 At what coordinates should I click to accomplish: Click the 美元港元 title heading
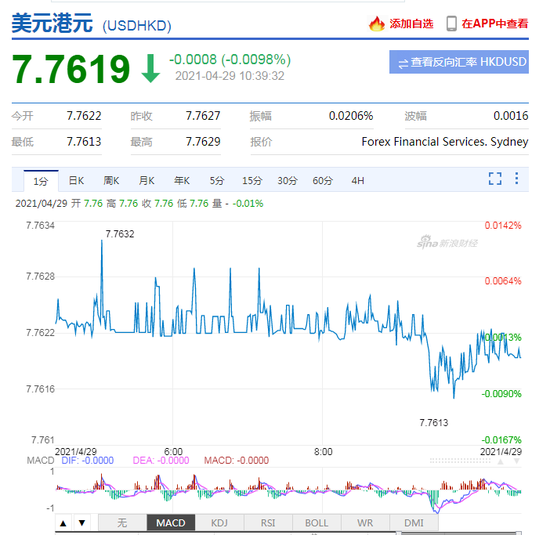coord(52,24)
